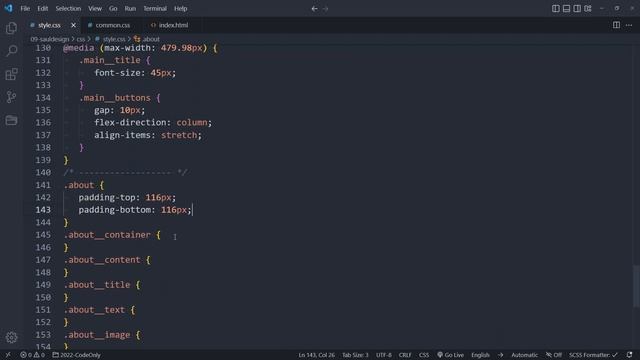Change indentation via Tab Size: 3
Screen dimensions: 640x360
click(355, 355)
